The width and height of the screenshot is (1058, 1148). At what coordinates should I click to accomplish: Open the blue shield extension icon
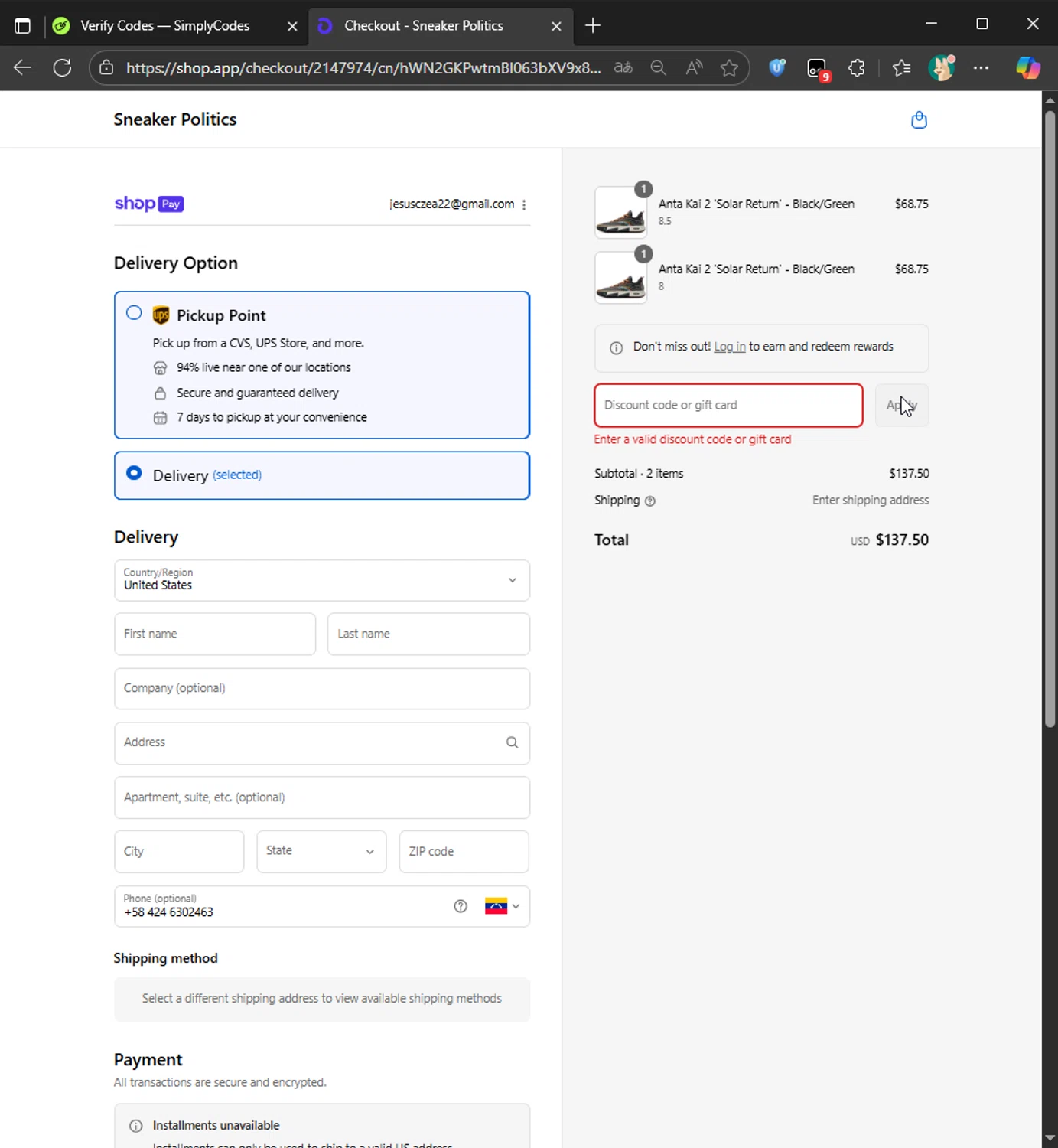pos(777,68)
